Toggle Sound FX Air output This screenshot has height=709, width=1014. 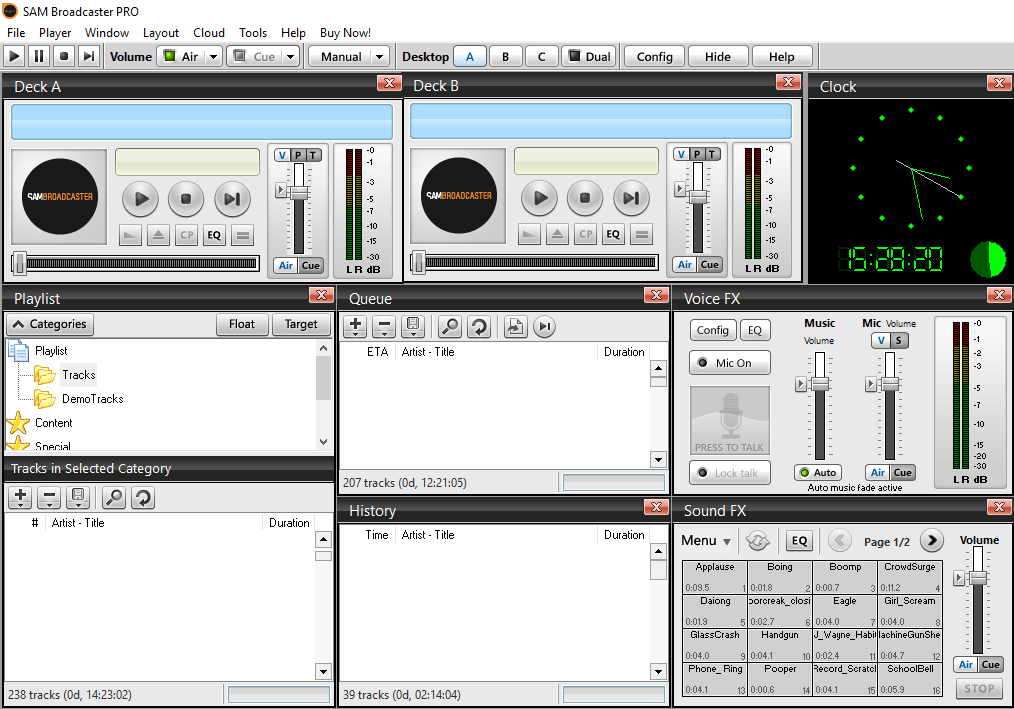coord(965,664)
